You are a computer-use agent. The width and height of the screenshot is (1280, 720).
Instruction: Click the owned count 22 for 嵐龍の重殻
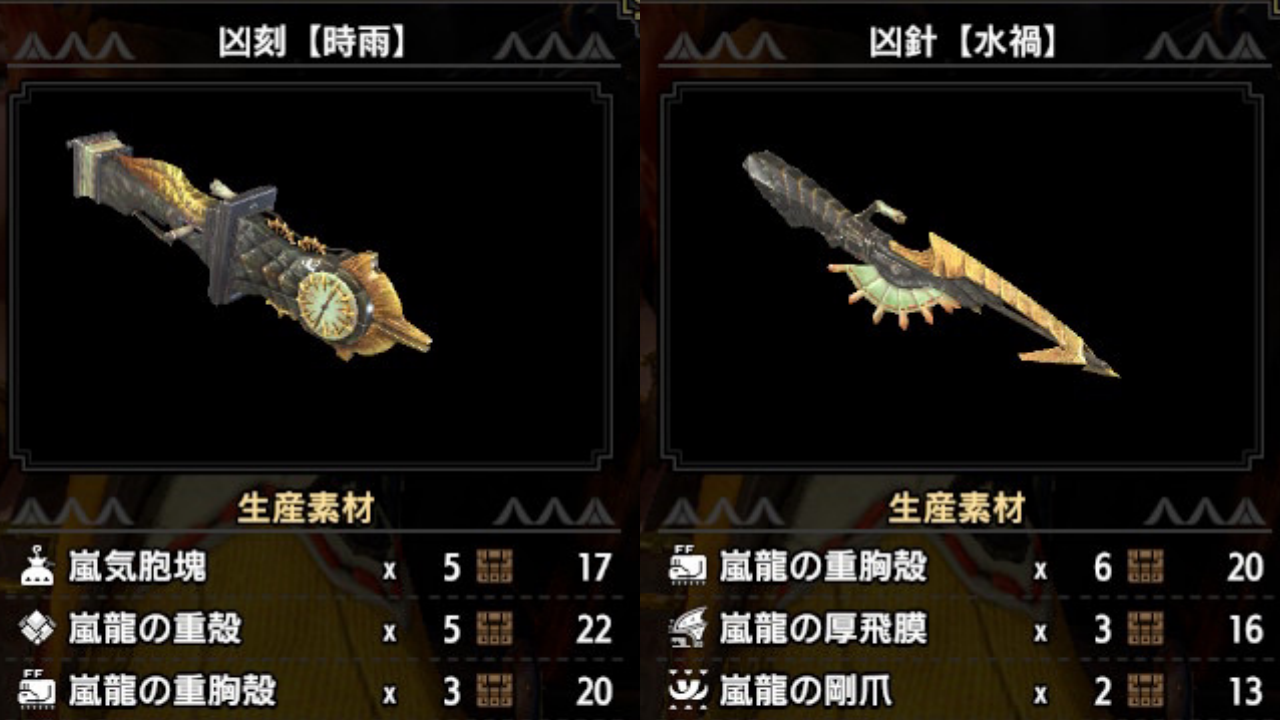(594, 629)
